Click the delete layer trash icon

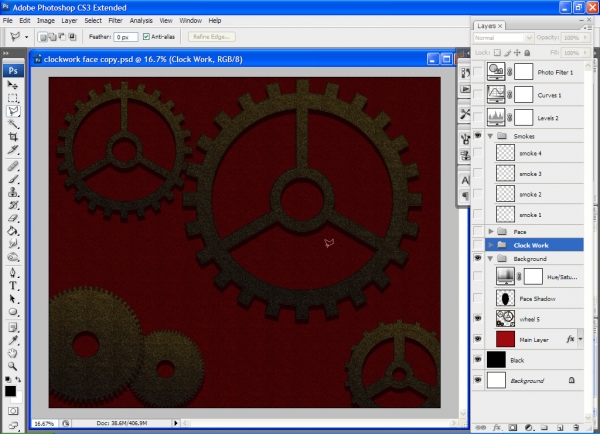pos(576,427)
